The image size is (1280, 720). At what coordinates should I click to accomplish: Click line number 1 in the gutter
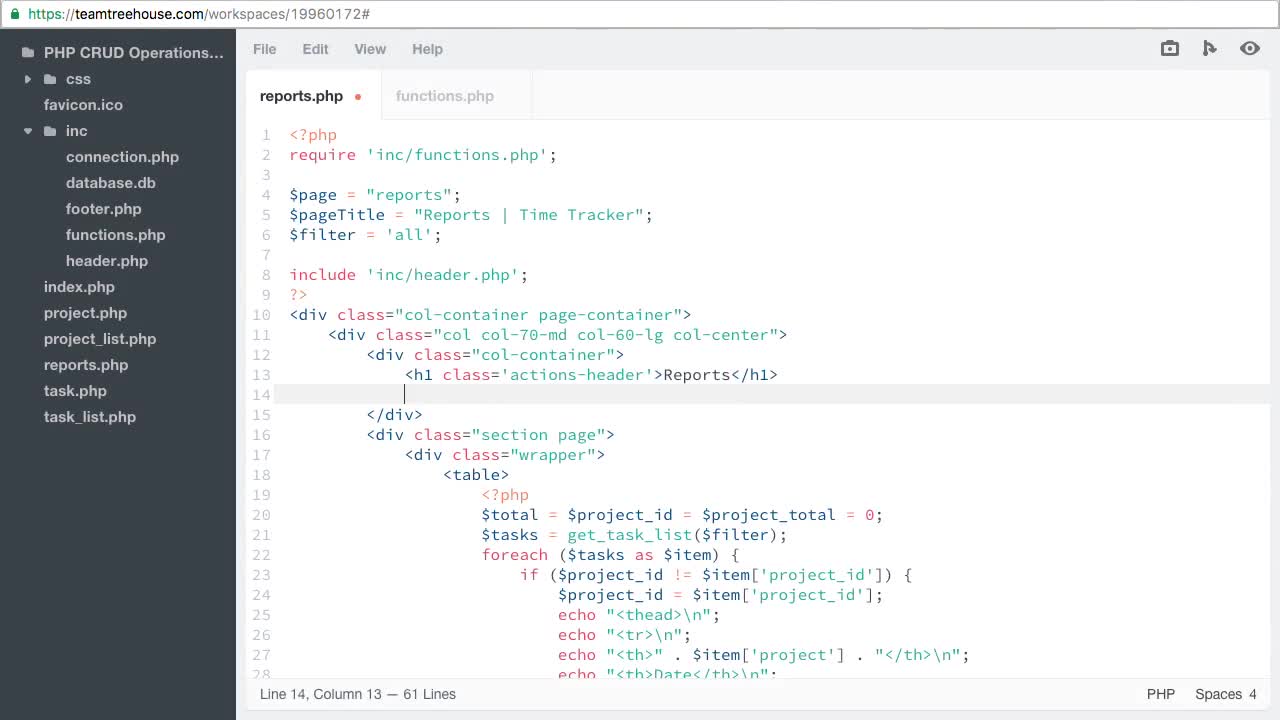(x=266, y=135)
